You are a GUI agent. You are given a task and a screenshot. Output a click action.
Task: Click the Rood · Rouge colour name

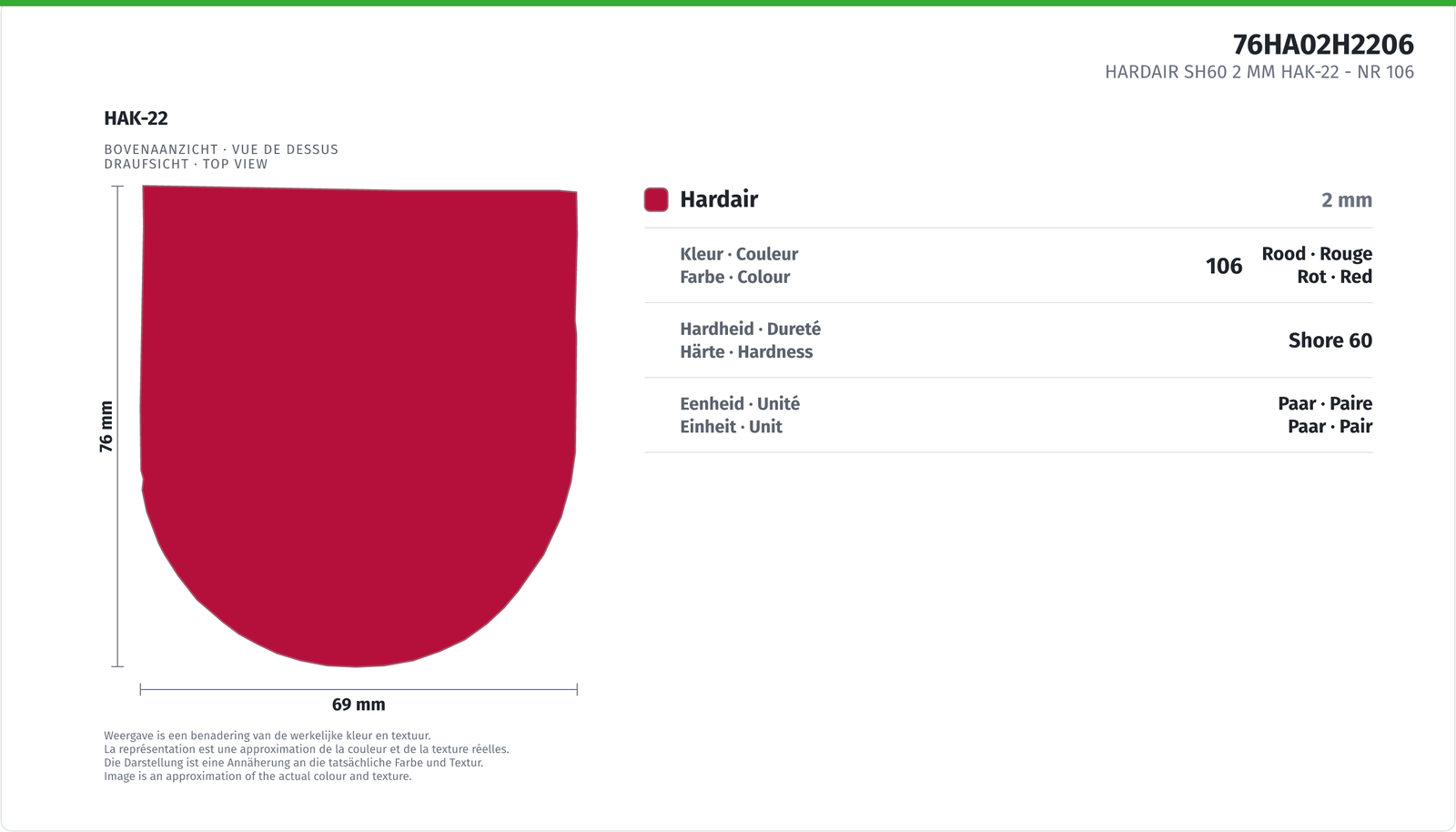click(x=1317, y=254)
